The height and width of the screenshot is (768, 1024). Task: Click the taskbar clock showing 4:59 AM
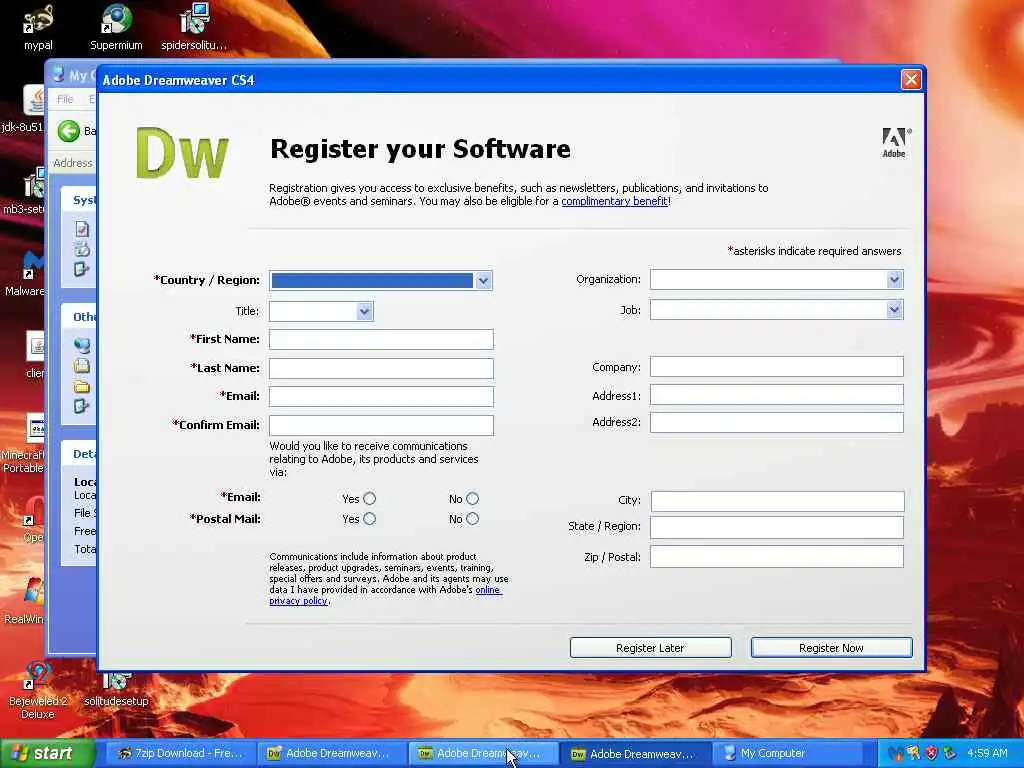pos(987,754)
